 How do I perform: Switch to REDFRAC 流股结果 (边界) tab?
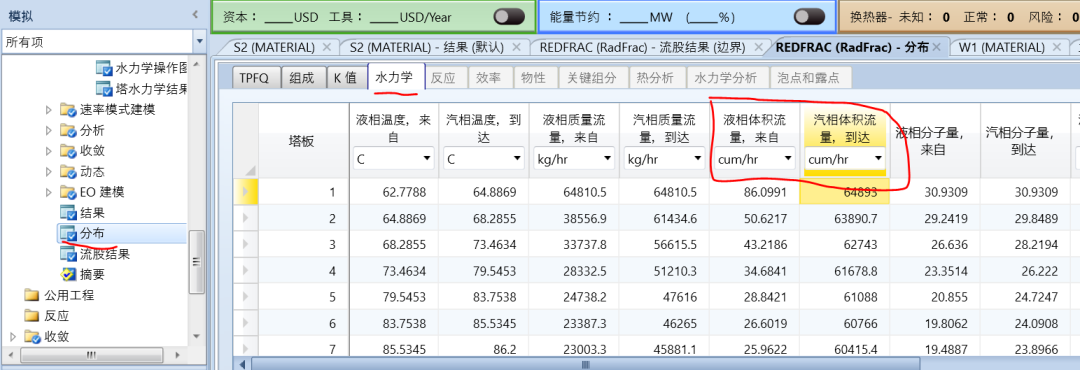643,48
